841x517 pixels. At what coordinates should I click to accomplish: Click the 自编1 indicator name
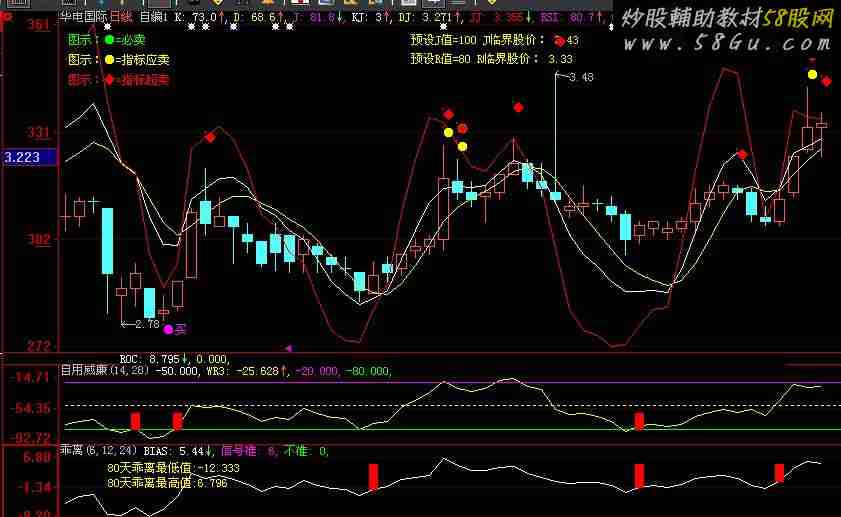tap(154, 17)
